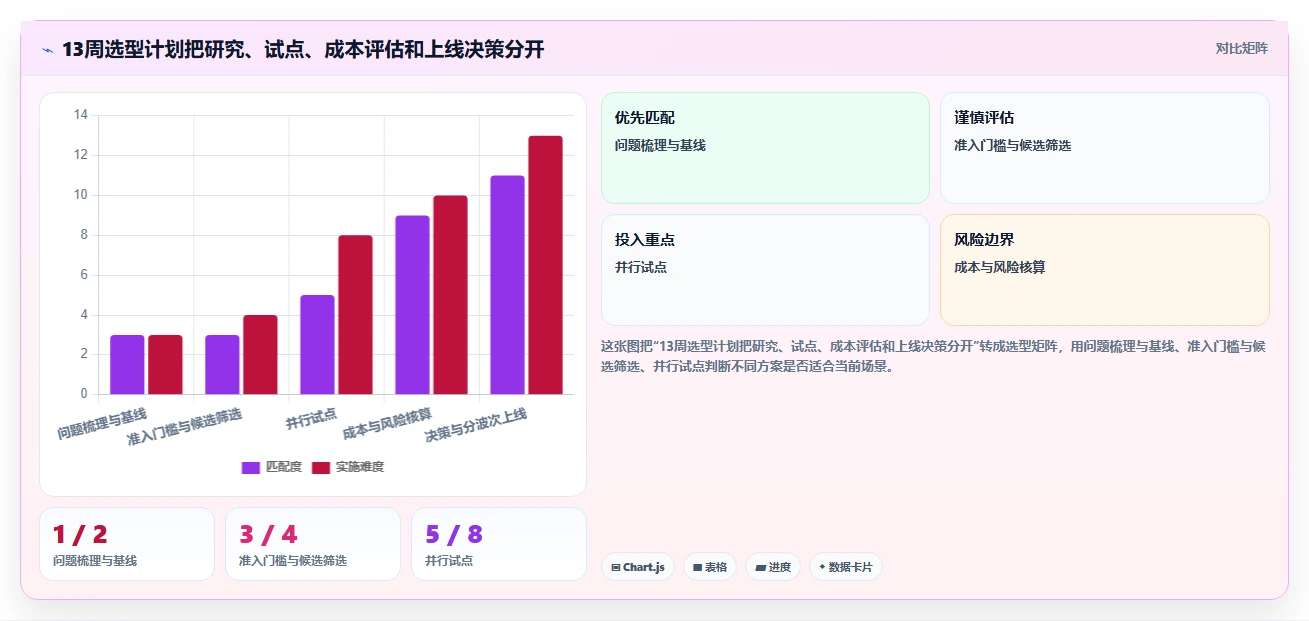Click the red 实施难度 bar for 决策与分波次上线
This screenshot has height=621, width=1309.
545,265
